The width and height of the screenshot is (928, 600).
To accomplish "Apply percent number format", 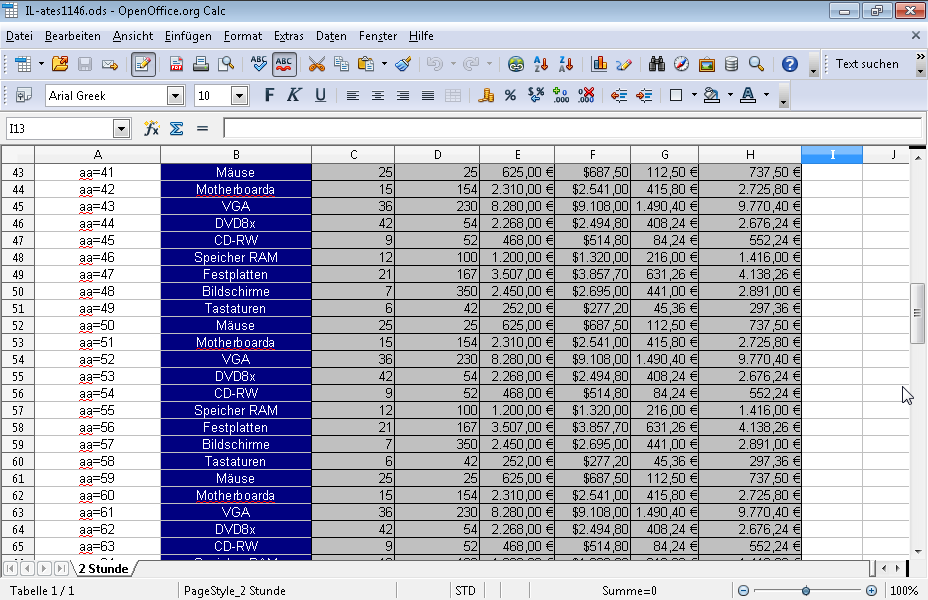I will 510,95.
